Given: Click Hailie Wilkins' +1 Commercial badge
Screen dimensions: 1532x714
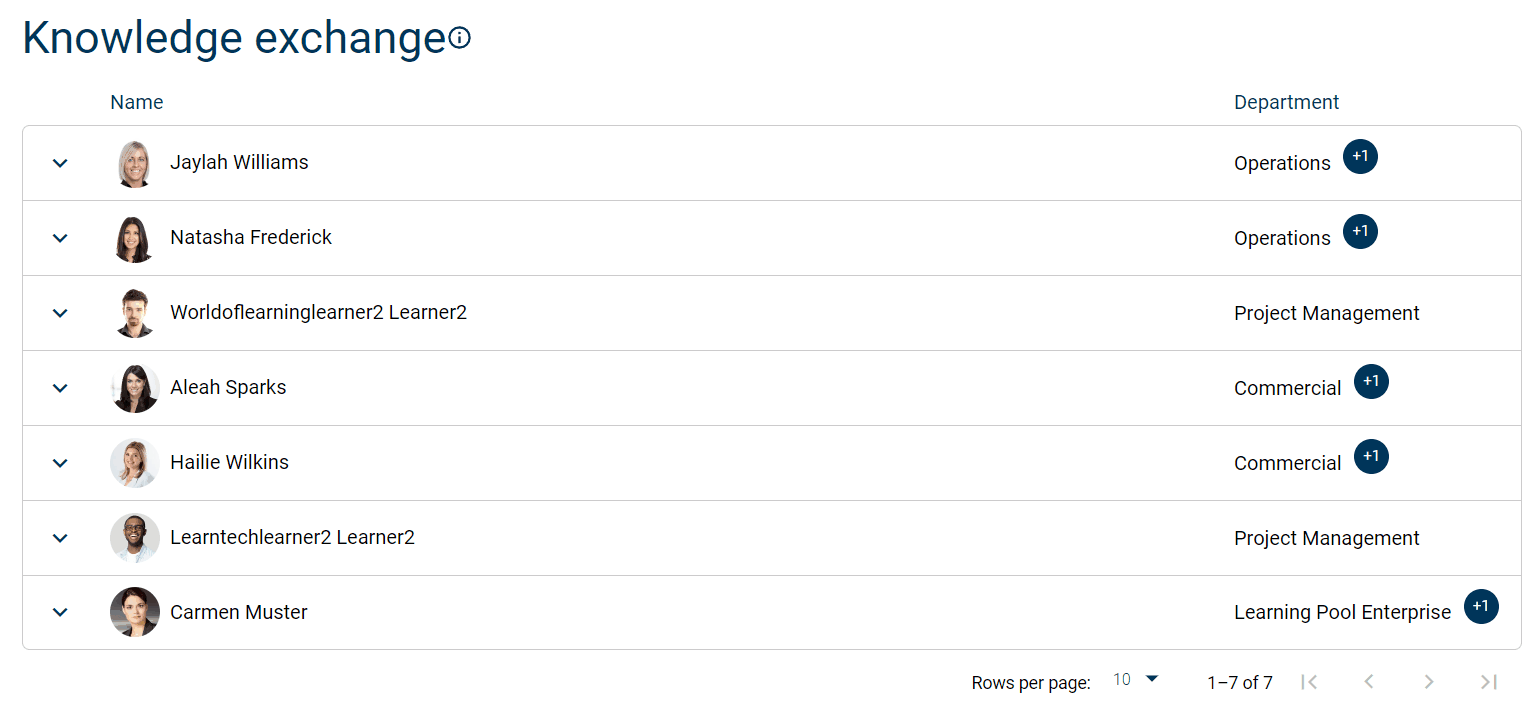Looking at the screenshot, I should click(1371, 456).
